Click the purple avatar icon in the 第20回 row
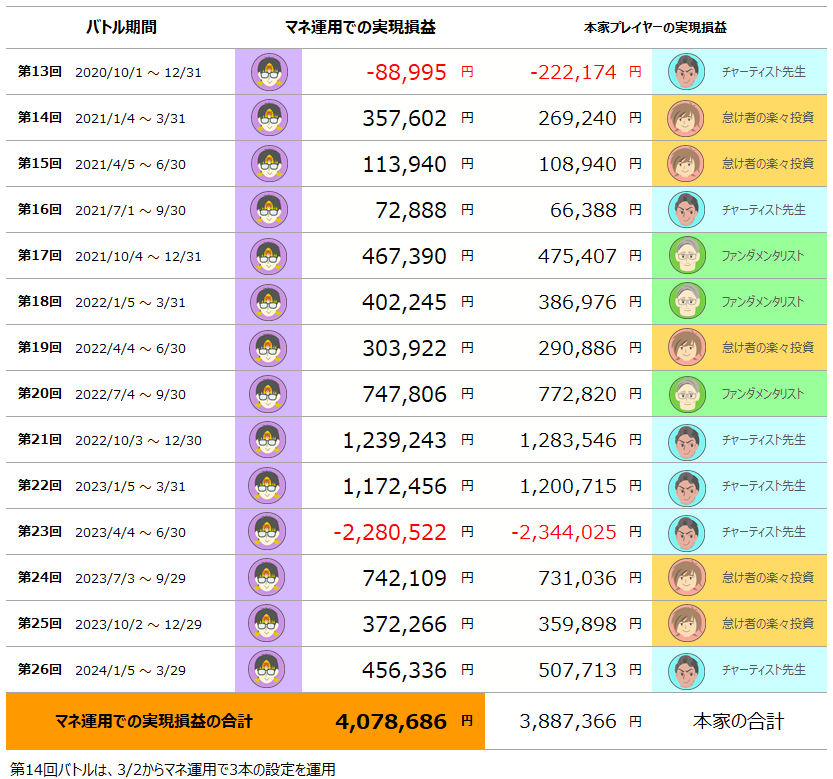Screen dimensions: 833x779 pos(268,394)
